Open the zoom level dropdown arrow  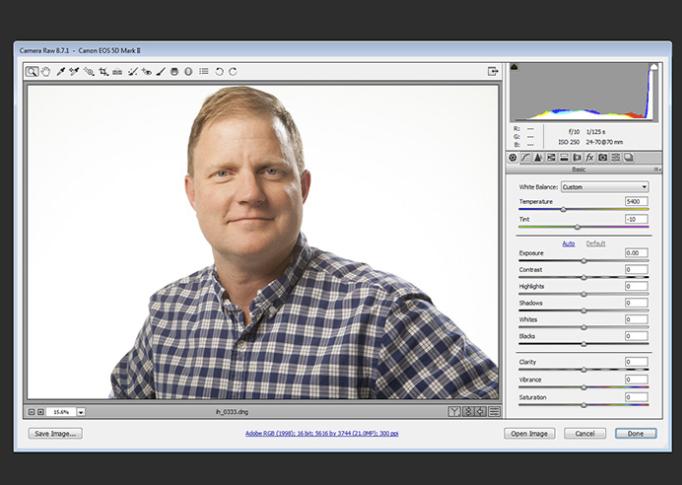[81, 412]
